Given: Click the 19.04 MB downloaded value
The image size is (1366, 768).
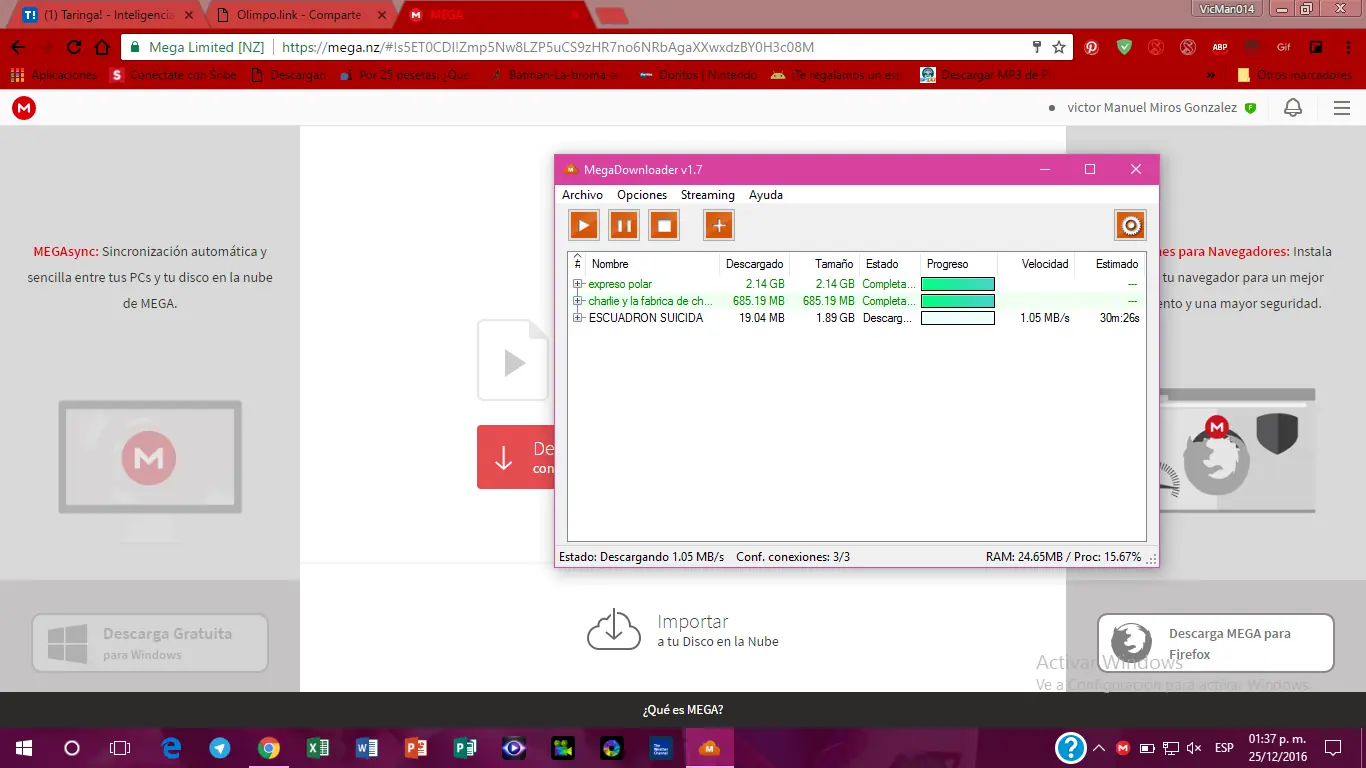Looking at the screenshot, I should pos(762,318).
